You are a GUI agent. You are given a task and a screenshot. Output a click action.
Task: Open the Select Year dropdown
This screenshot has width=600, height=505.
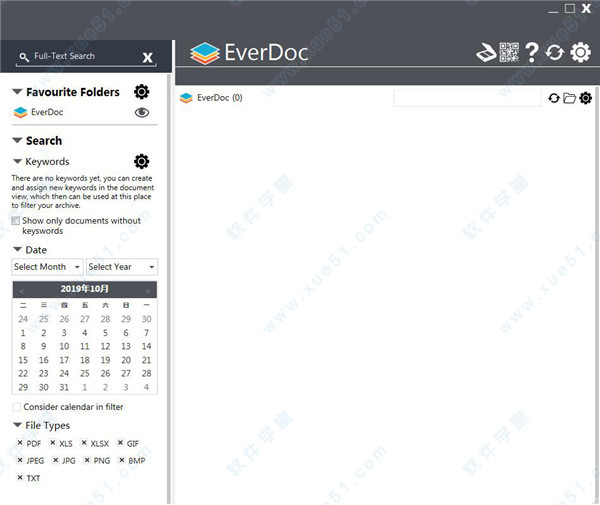122,267
